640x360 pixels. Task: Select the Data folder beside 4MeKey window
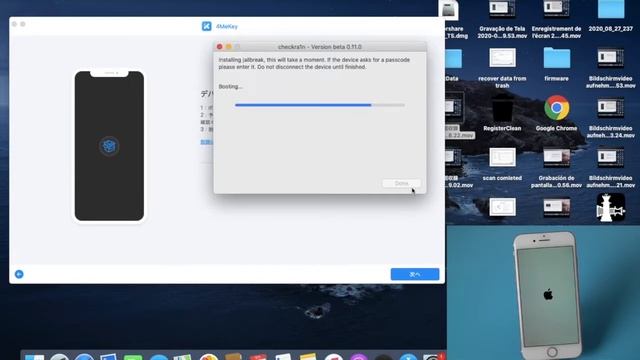coord(453,59)
